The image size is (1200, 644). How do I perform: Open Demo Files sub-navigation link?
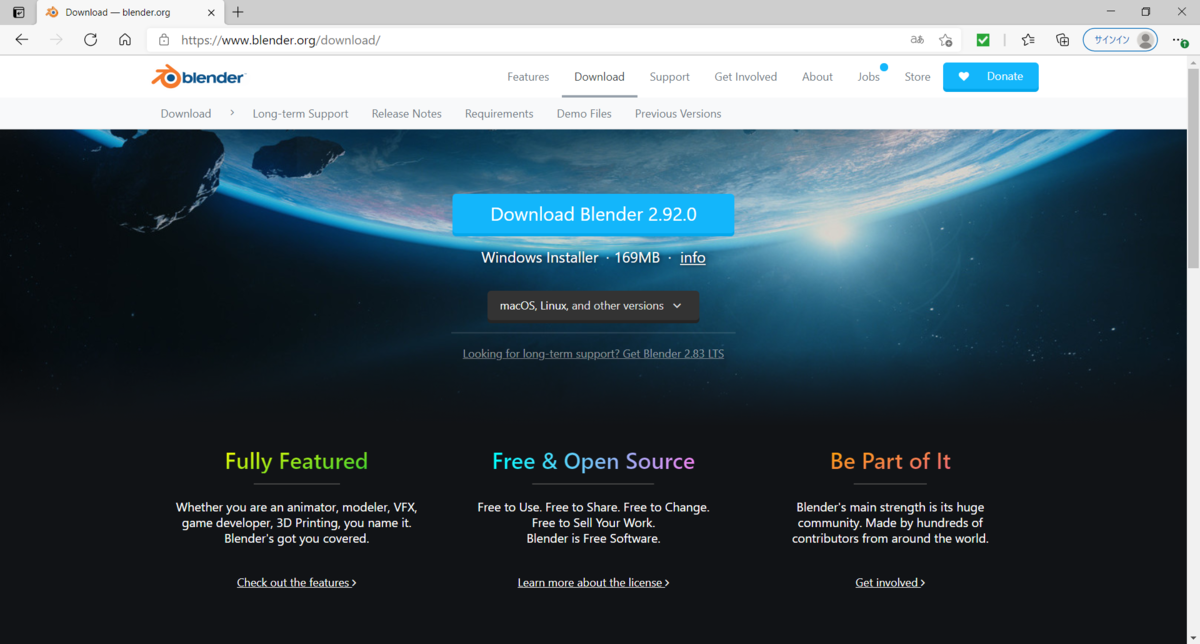coord(584,114)
